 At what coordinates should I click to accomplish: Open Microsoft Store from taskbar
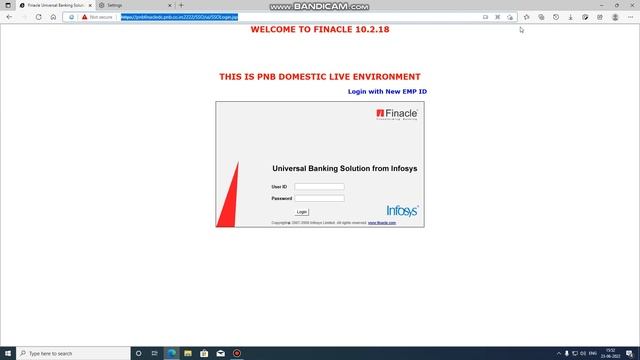pos(204,353)
